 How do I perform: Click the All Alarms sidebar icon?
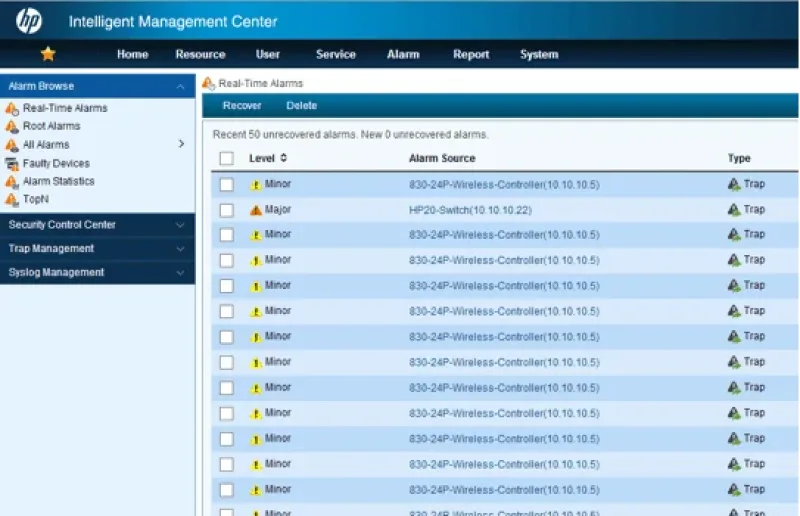pos(12,145)
